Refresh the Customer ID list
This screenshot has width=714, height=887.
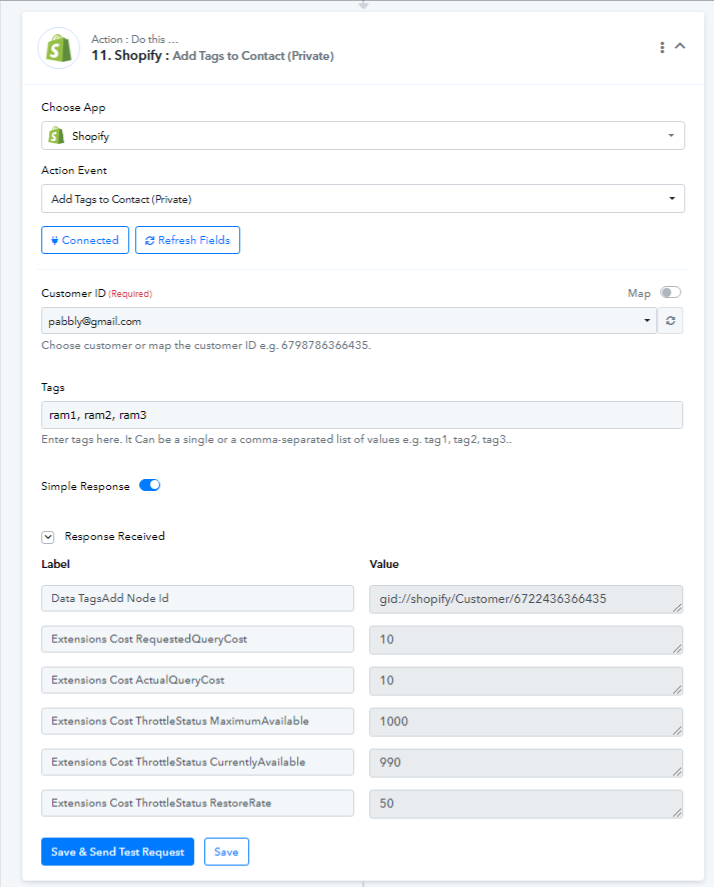coord(670,321)
